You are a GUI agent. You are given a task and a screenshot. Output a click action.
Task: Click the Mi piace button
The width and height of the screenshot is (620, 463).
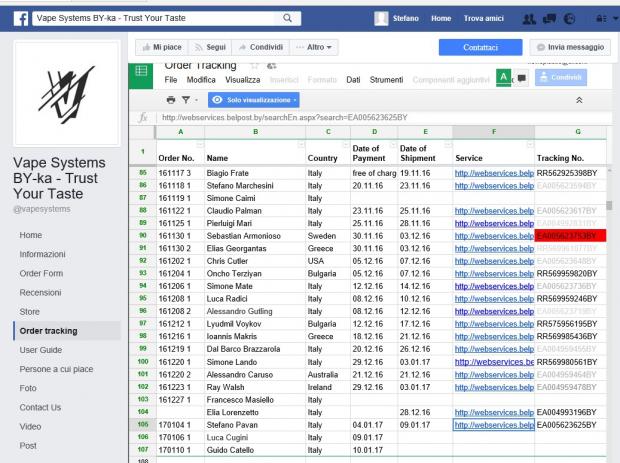tap(162, 47)
